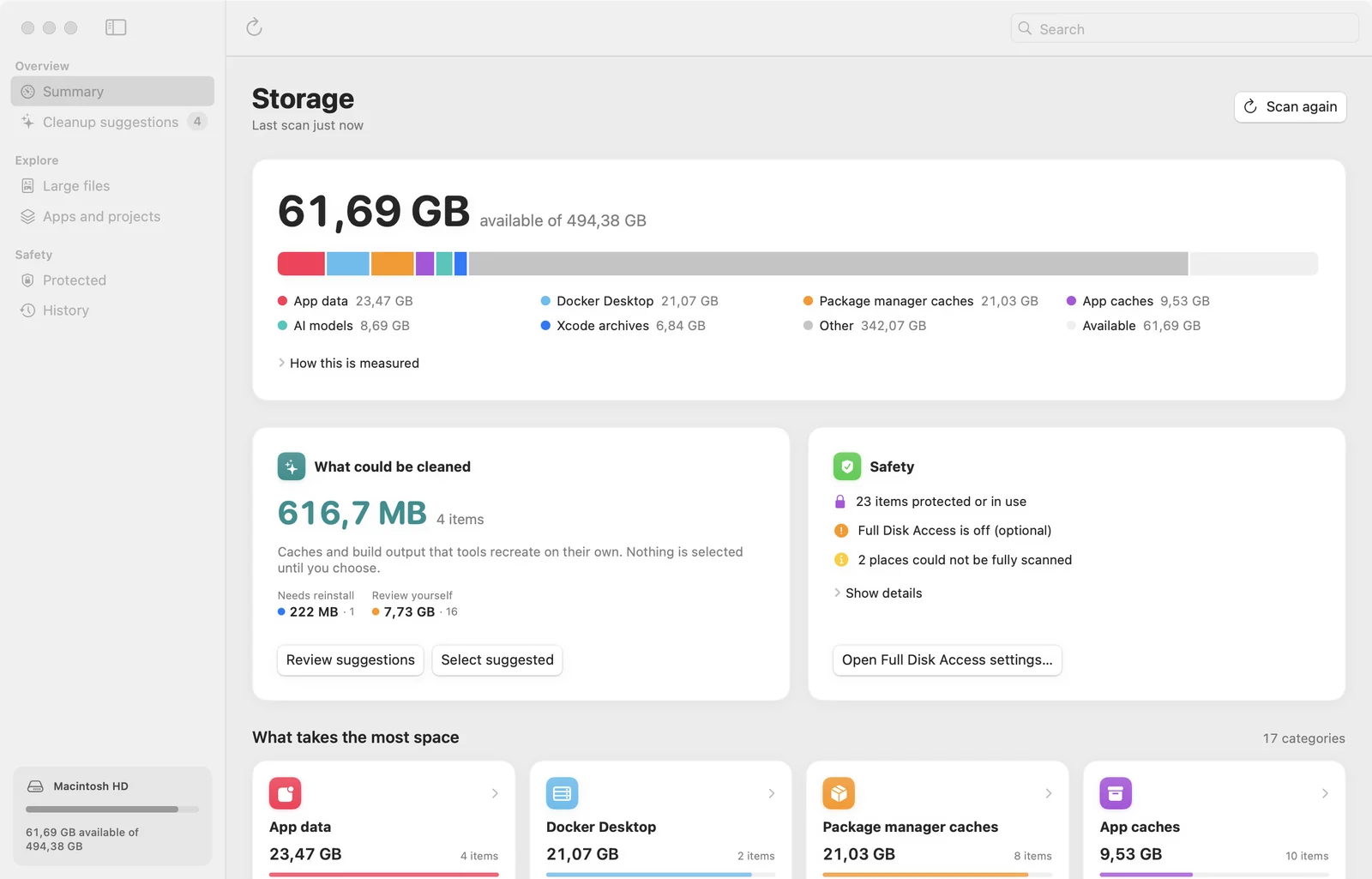Click the Macintosh HD usage bar in sidebar
The width and height of the screenshot is (1372, 879).
[x=112, y=810]
